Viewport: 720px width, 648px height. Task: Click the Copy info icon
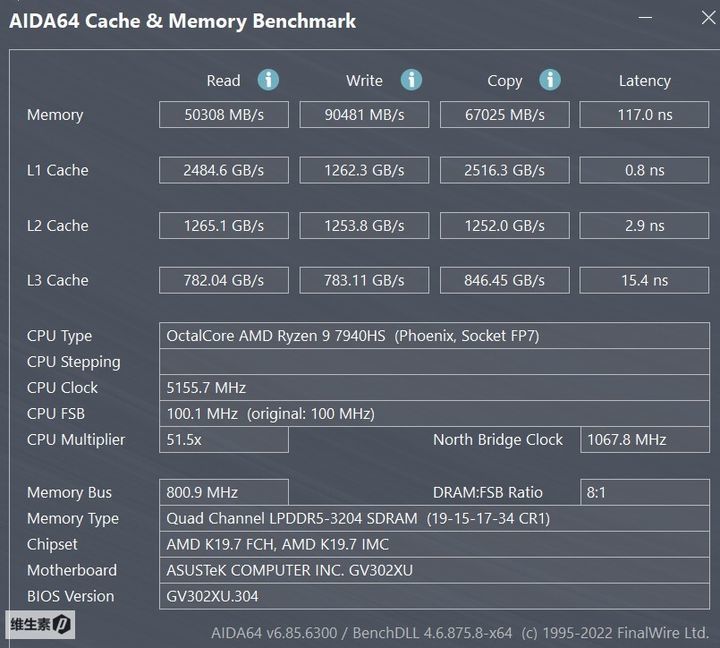point(550,80)
